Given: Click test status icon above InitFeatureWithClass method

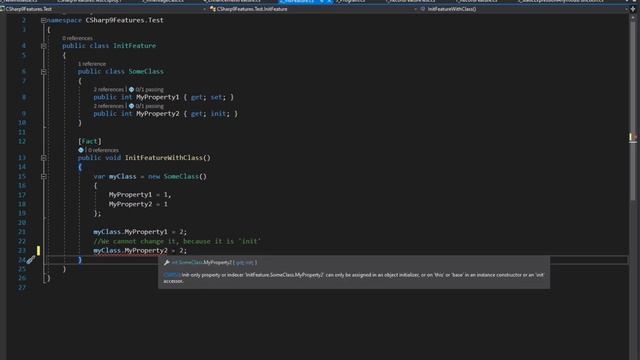Looking at the screenshot, I should 81,150.
